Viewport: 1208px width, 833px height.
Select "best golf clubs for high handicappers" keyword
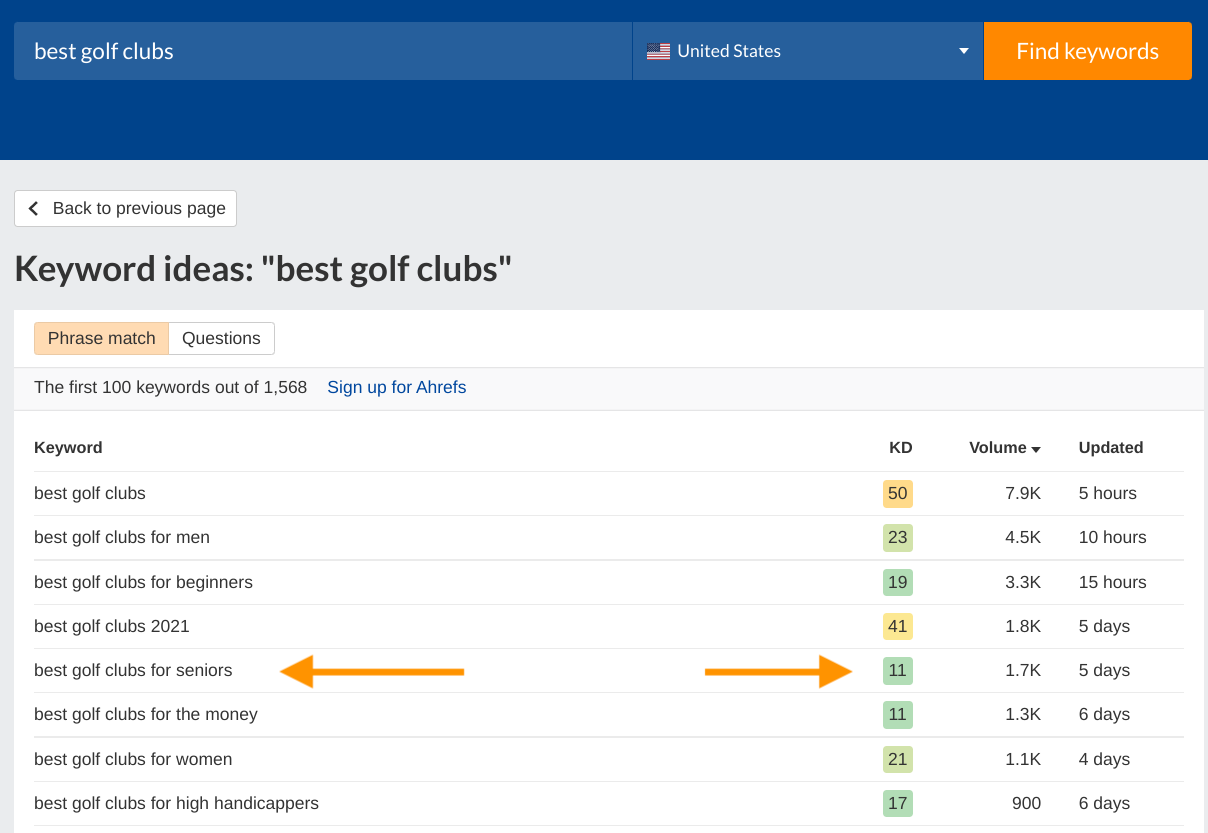176,803
